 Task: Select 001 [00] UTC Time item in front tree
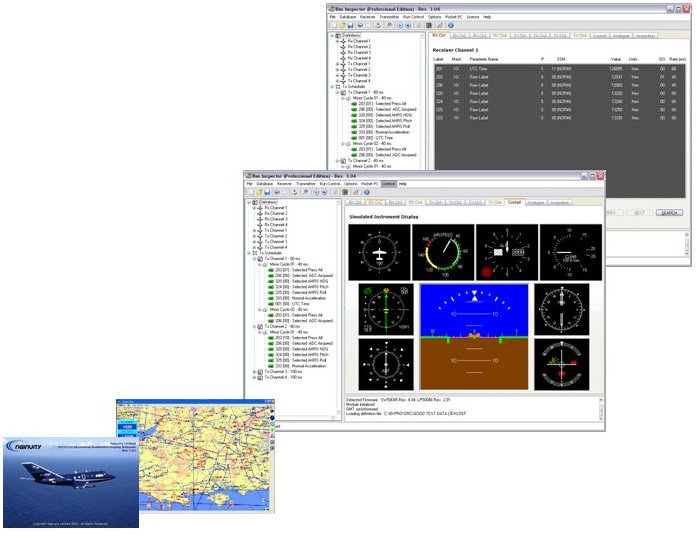point(292,304)
